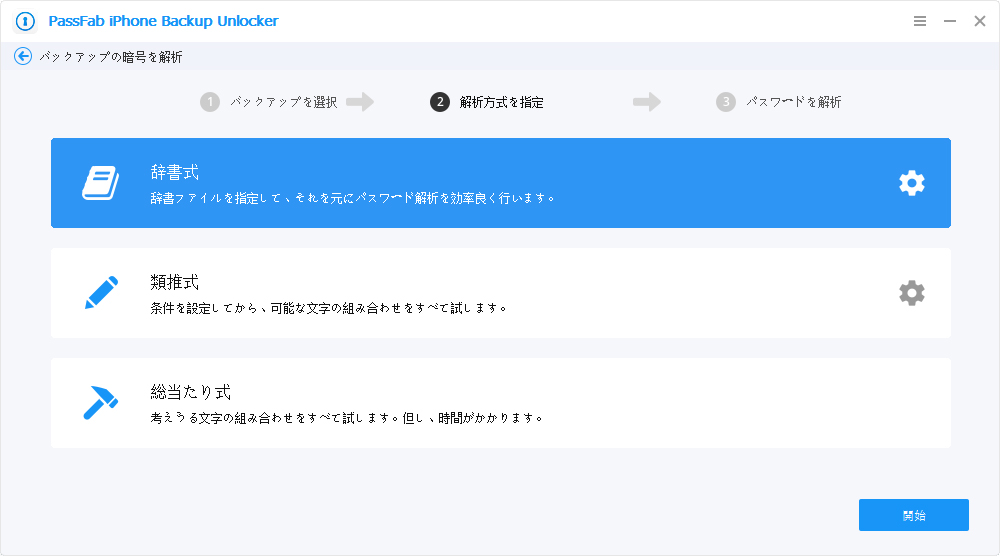The image size is (1000, 556).
Task: Click the hammer icon for 総当たり式
Action: pos(100,403)
